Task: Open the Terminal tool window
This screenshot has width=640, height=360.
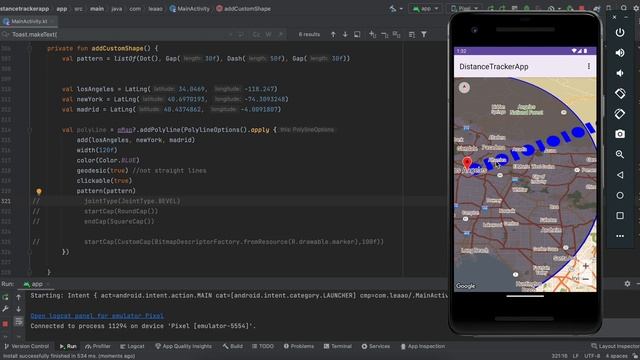Action: click(338, 346)
